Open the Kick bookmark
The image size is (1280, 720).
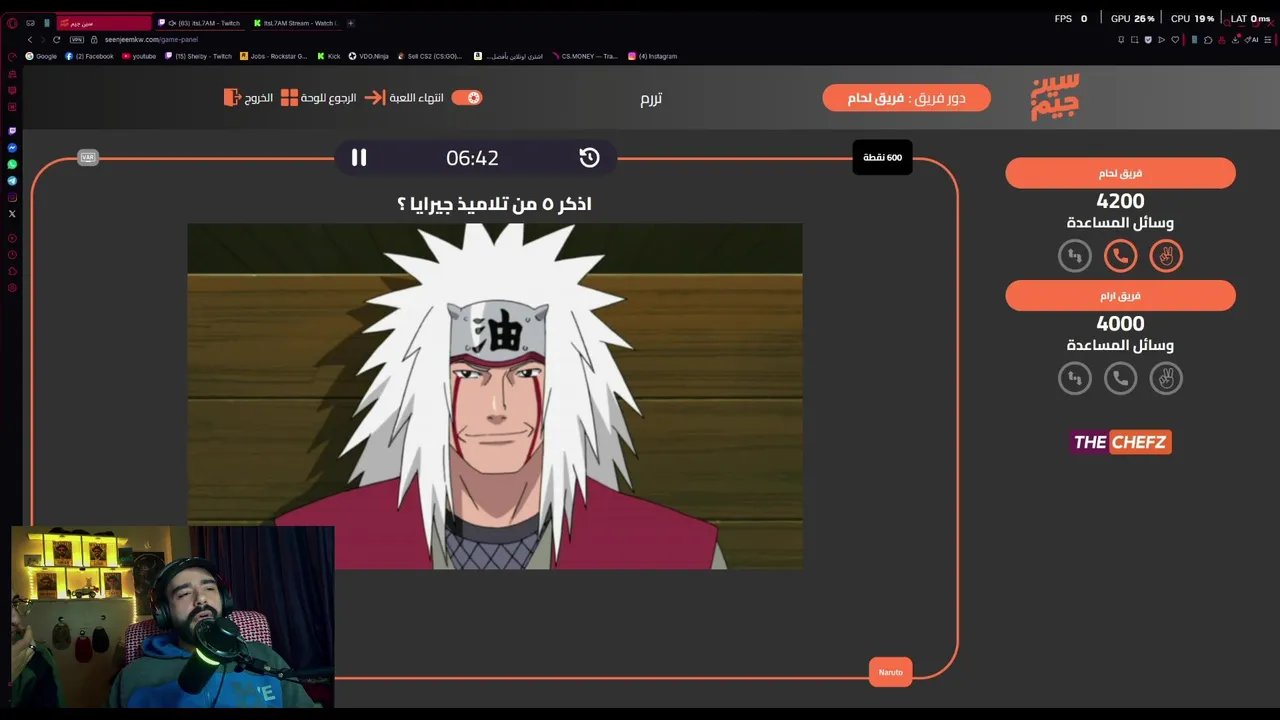329,56
